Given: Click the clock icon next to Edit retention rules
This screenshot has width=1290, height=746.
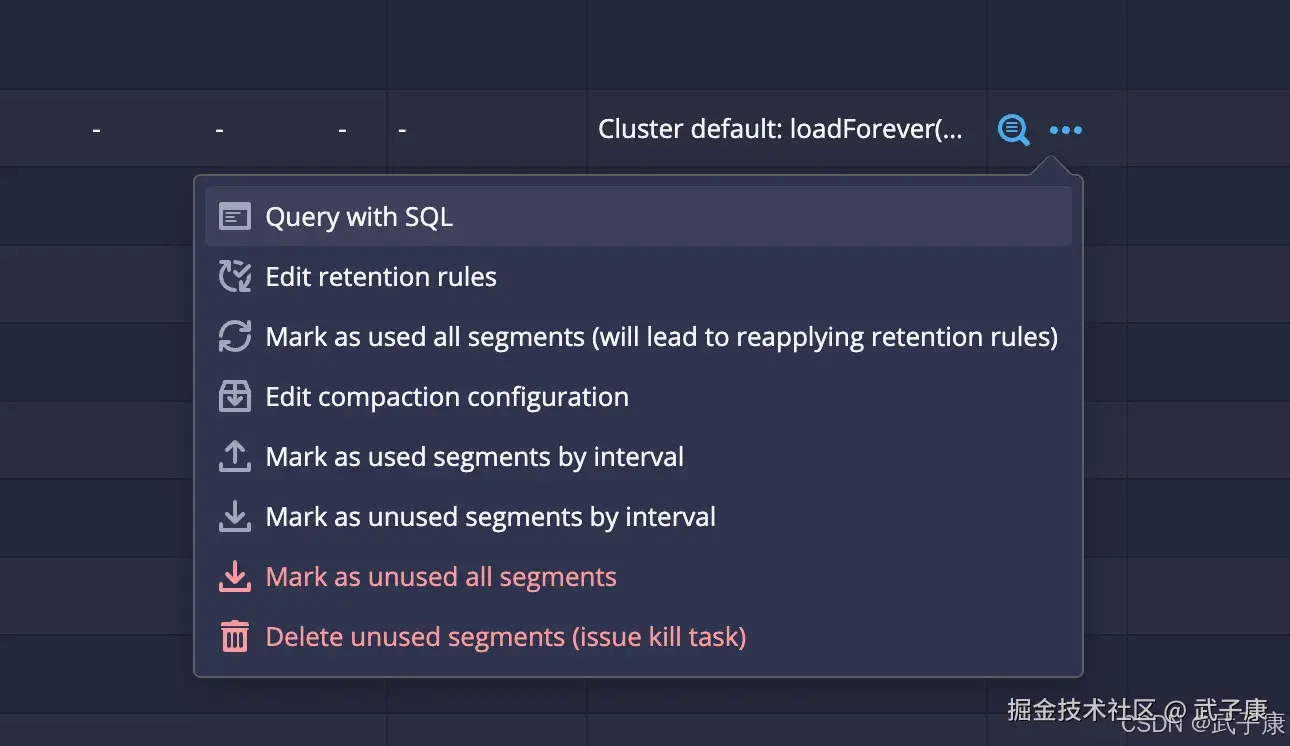Looking at the screenshot, I should click(x=234, y=276).
